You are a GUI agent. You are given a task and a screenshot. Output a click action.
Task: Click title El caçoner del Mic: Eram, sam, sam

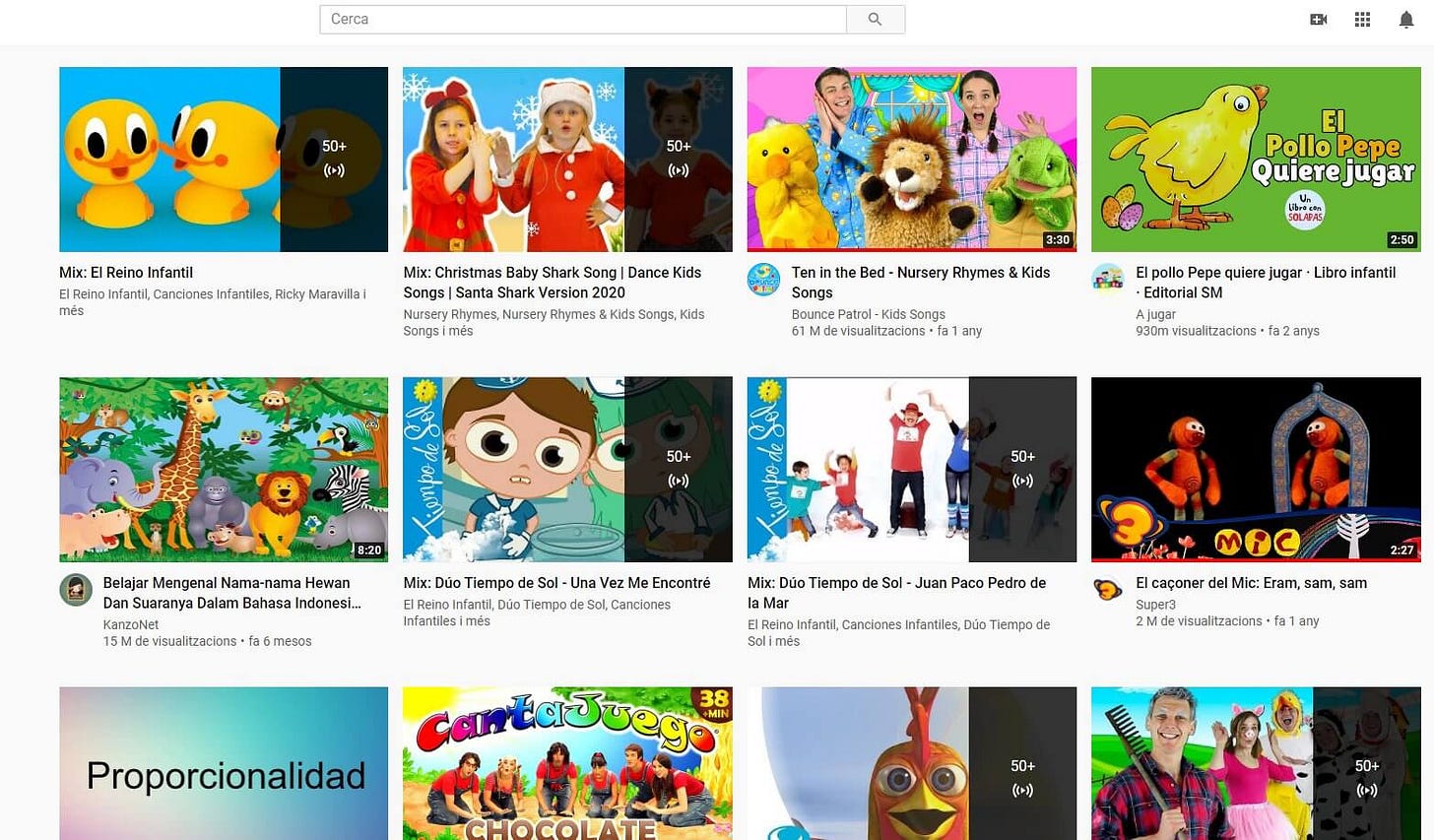coord(1251,583)
